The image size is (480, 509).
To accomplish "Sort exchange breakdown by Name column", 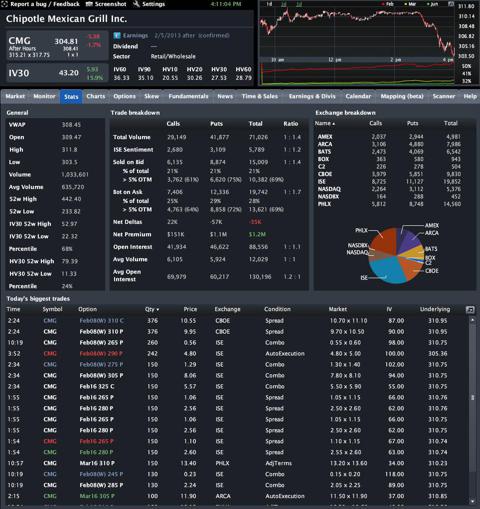I will click(325, 123).
